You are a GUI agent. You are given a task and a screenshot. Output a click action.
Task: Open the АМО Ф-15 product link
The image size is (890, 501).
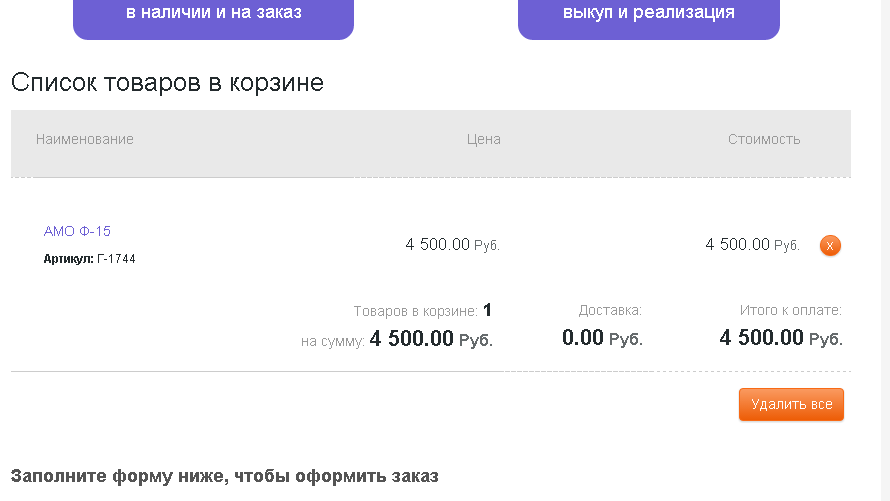[x=77, y=231]
